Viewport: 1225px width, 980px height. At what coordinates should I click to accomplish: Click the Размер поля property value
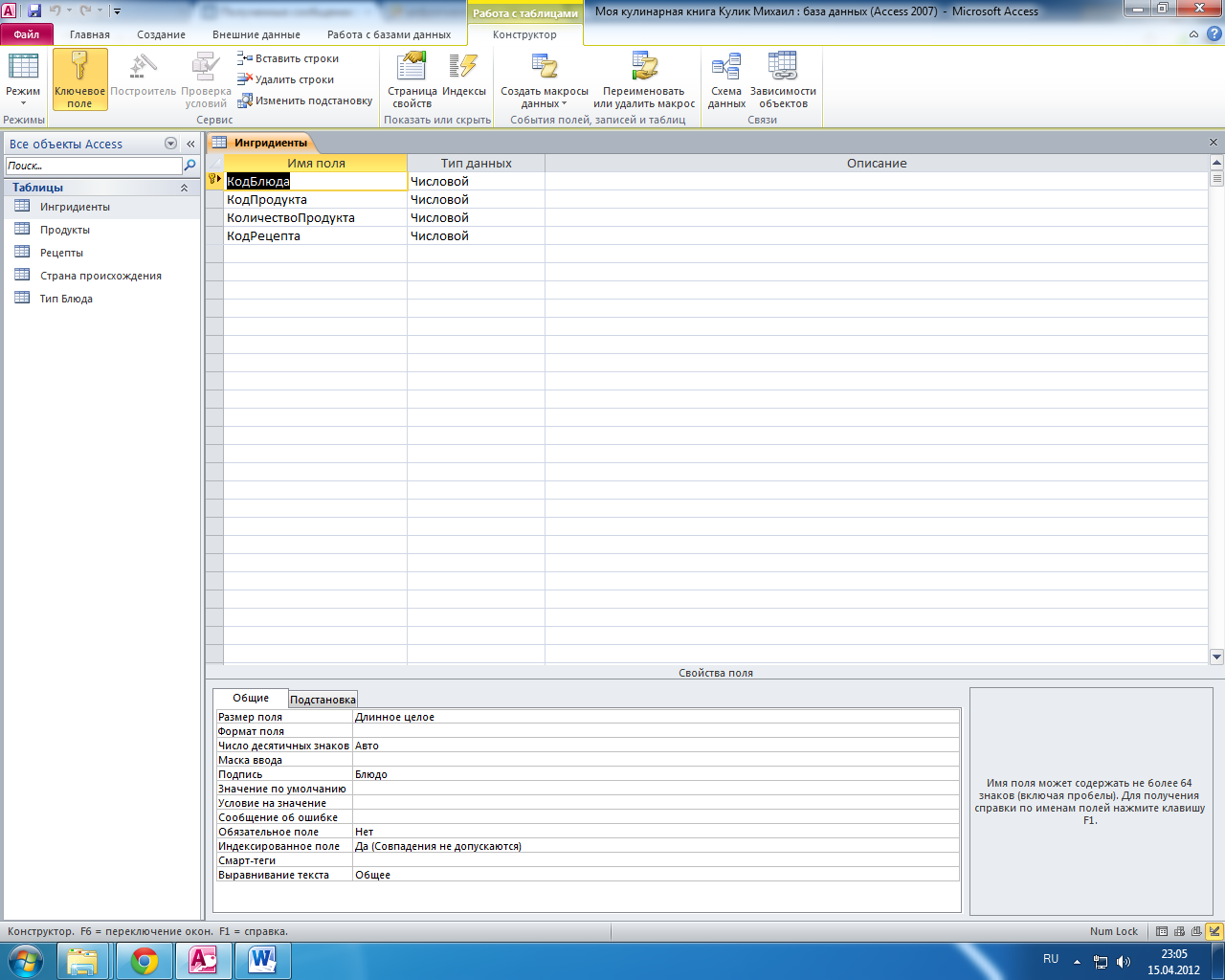click(x=656, y=717)
